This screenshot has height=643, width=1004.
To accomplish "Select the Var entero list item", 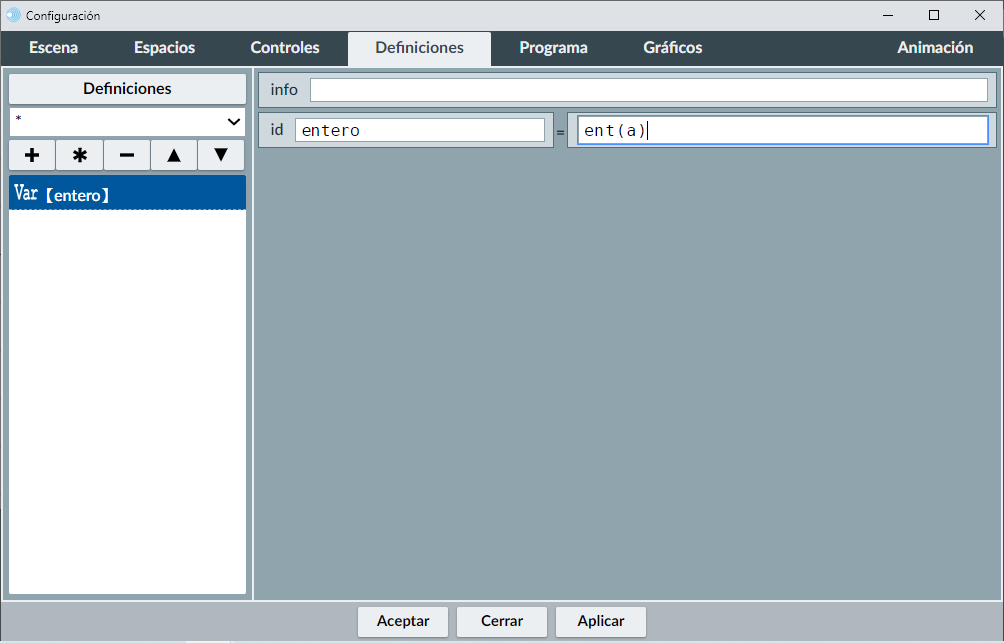I will tap(127, 194).
